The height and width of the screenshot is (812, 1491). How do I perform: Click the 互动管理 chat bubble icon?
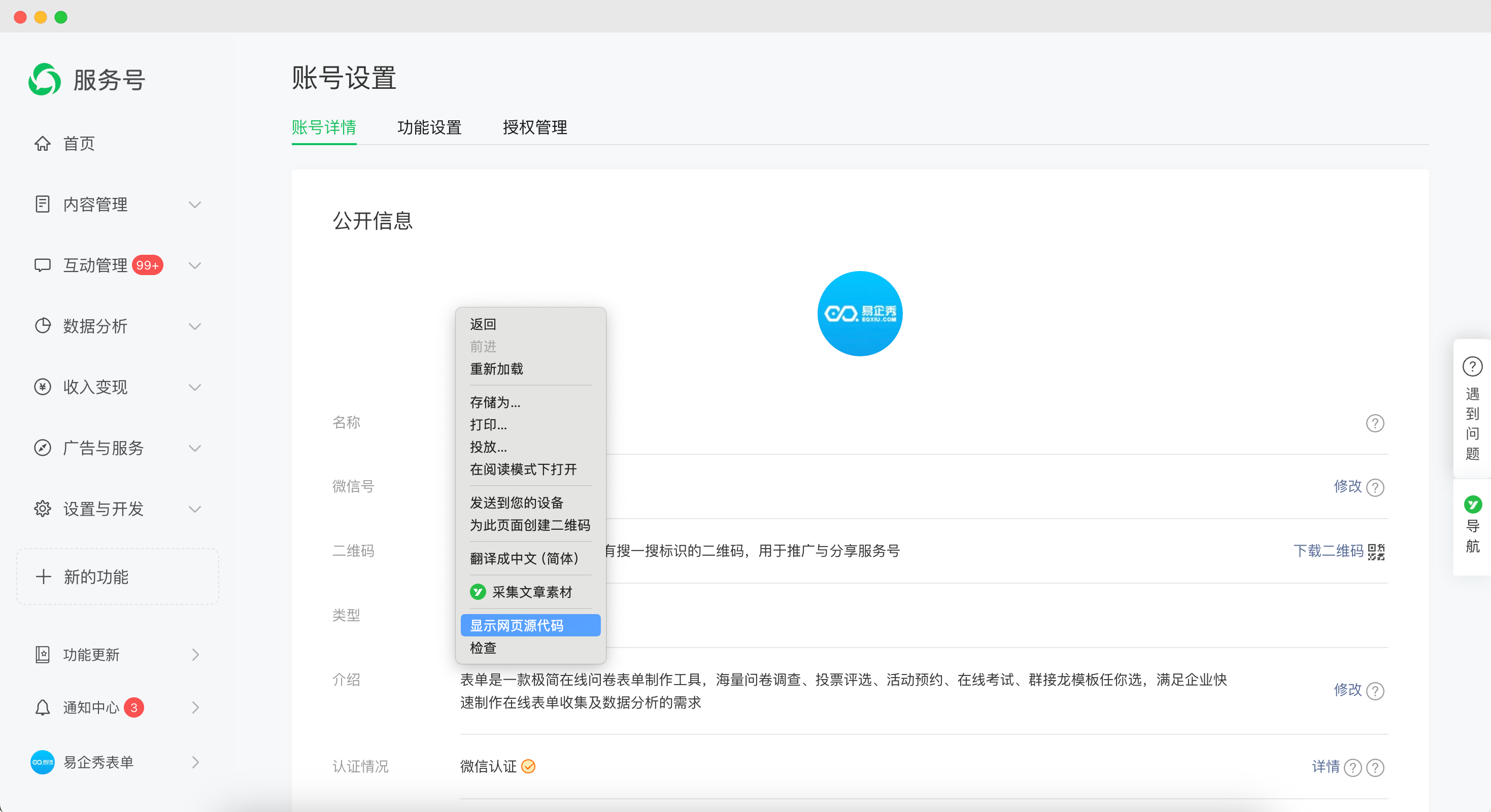tap(42, 265)
